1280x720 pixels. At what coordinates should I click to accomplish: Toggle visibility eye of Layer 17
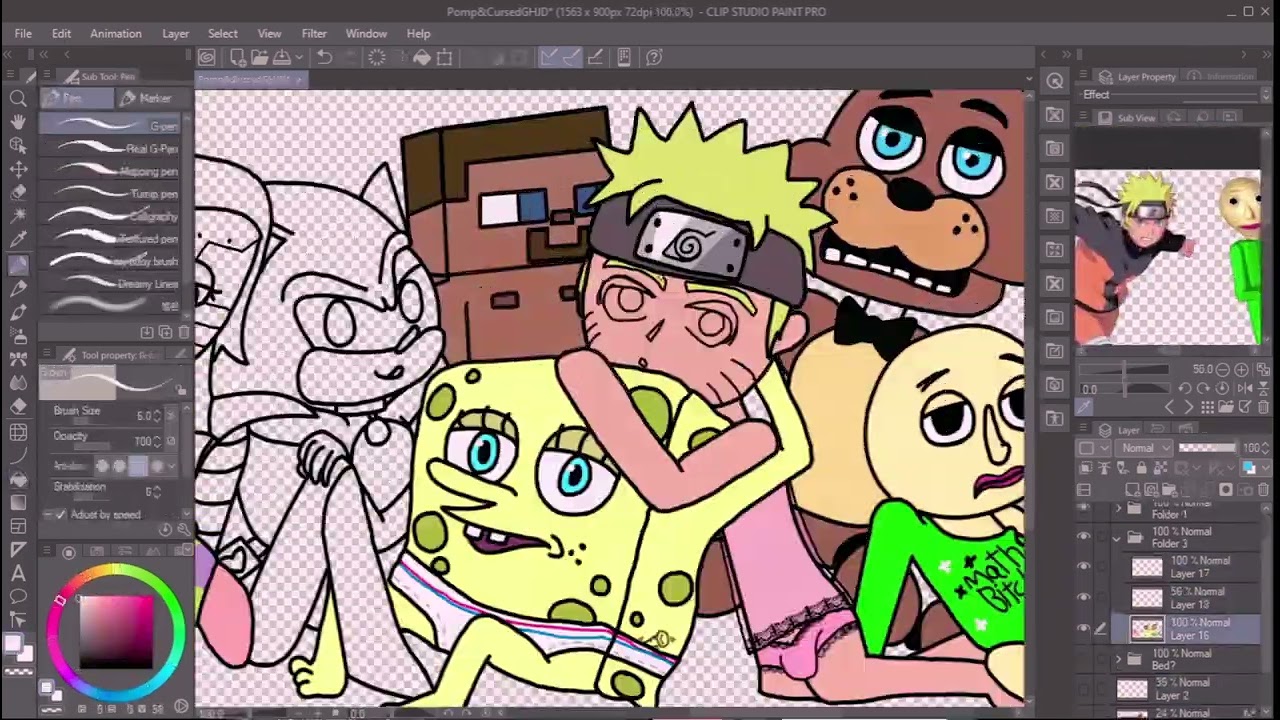pos(1084,567)
